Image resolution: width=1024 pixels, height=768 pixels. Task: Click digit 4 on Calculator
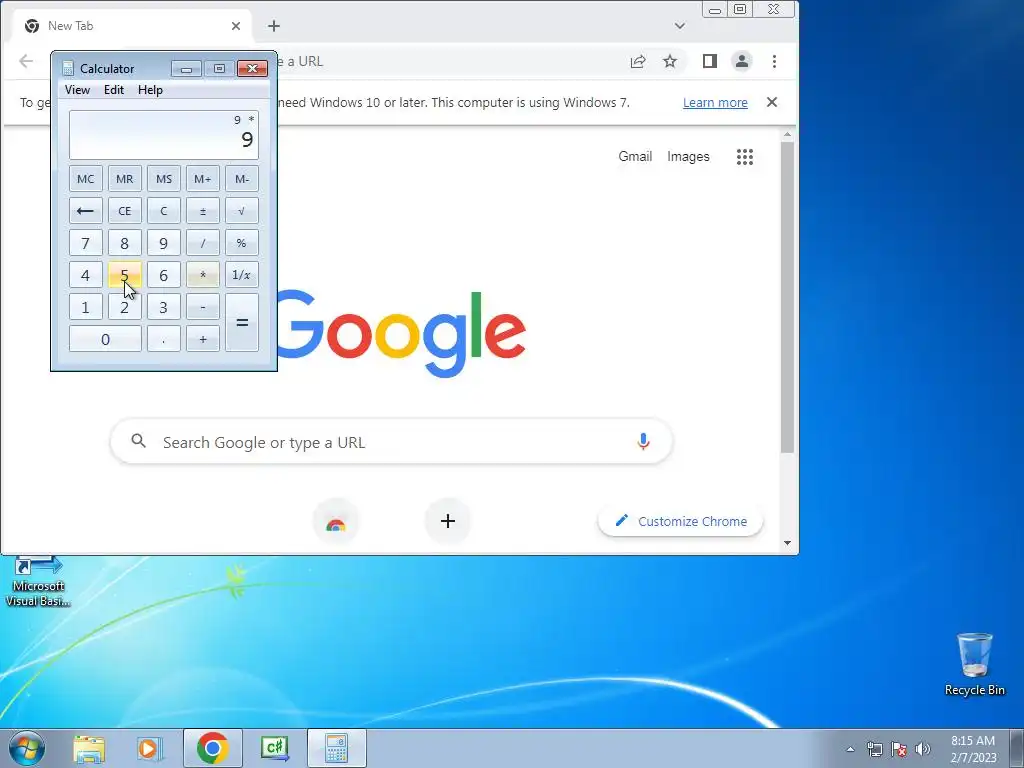86,275
